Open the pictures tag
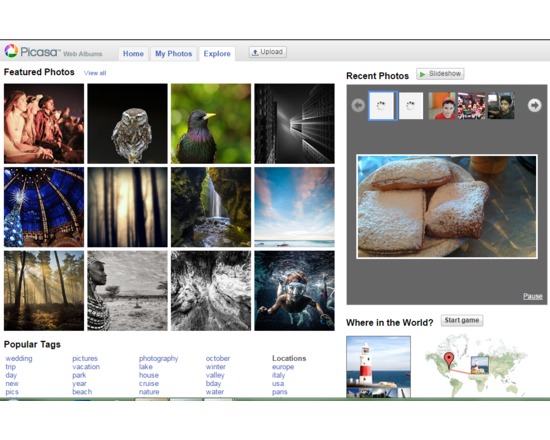Viewport: 550px width, 440px height. pyautogui.click(x=85, y=358)
